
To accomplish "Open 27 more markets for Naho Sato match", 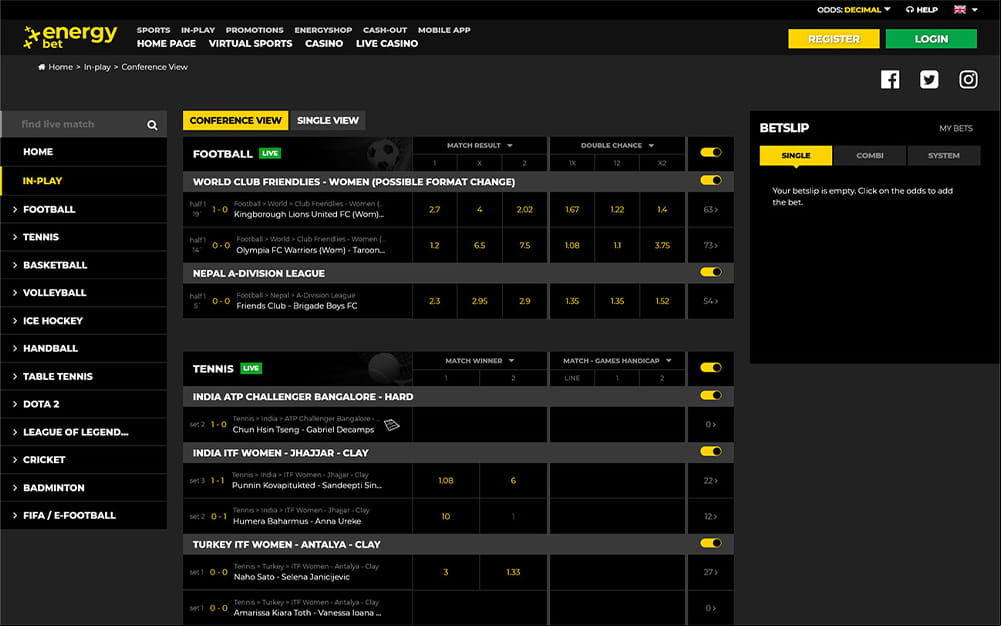I will pyautogui.click(x=710, y=572).
